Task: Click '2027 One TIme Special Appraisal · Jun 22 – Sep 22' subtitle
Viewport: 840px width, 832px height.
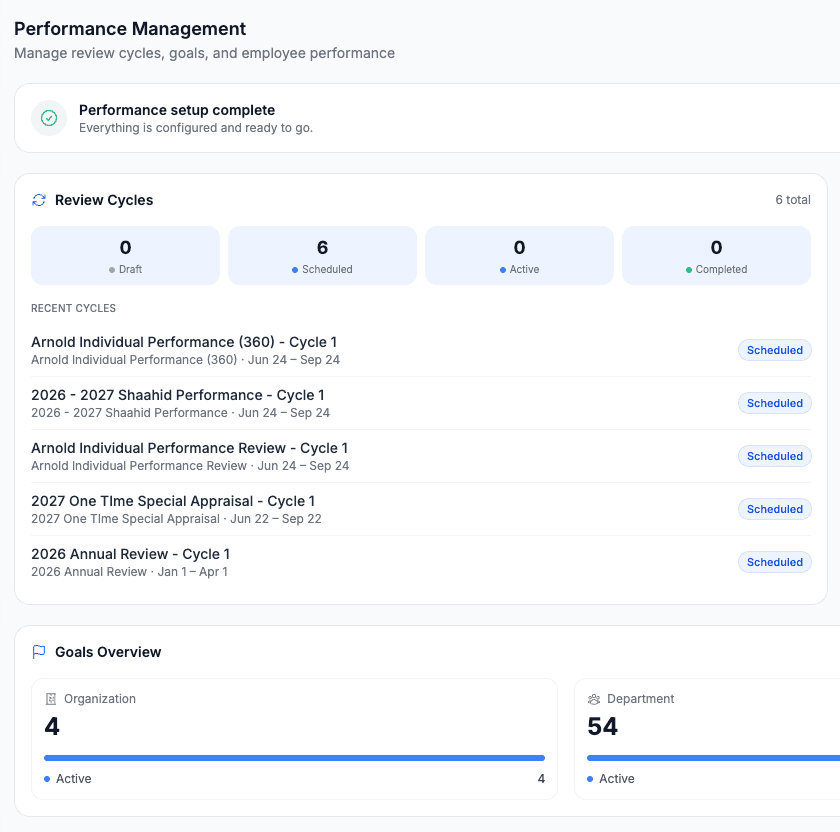Action: point(176,519)
